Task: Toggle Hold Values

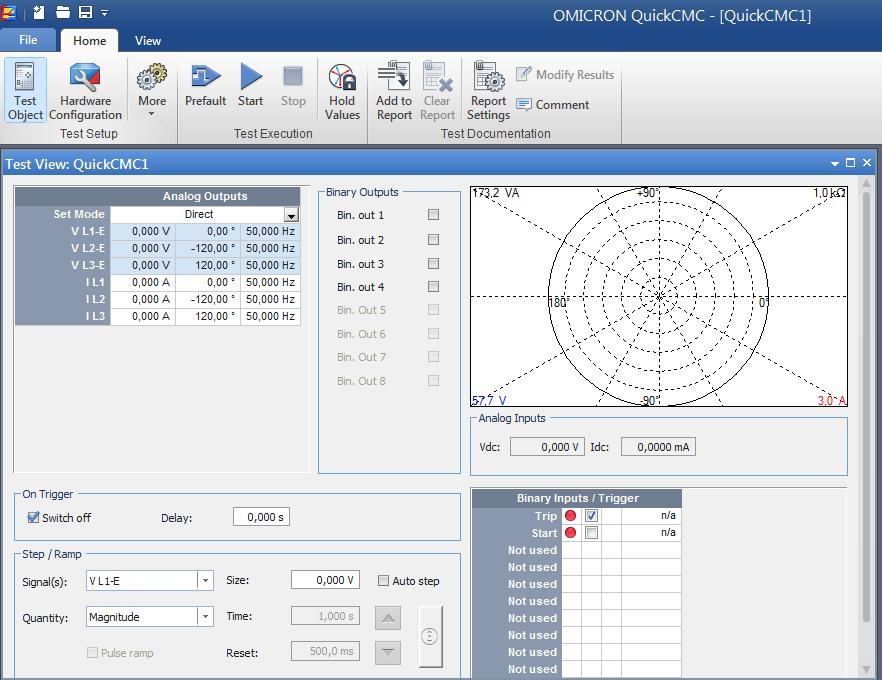Action: (342, 91)
